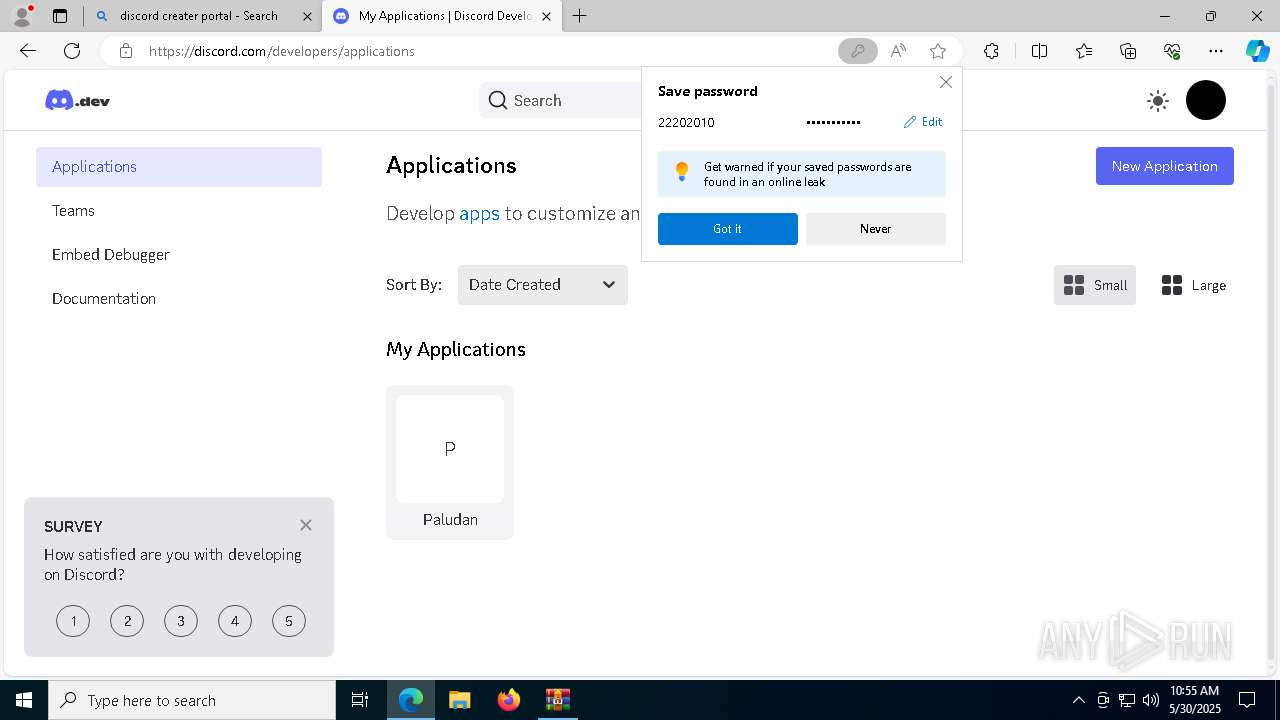Open Documentation in the sidebar
Image resolution: width=1280 pixels, height=720 pixels.
(179, 299)
